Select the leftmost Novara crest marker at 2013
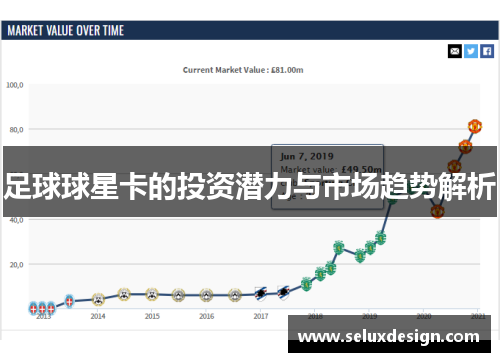 click(x=33, y=309)
